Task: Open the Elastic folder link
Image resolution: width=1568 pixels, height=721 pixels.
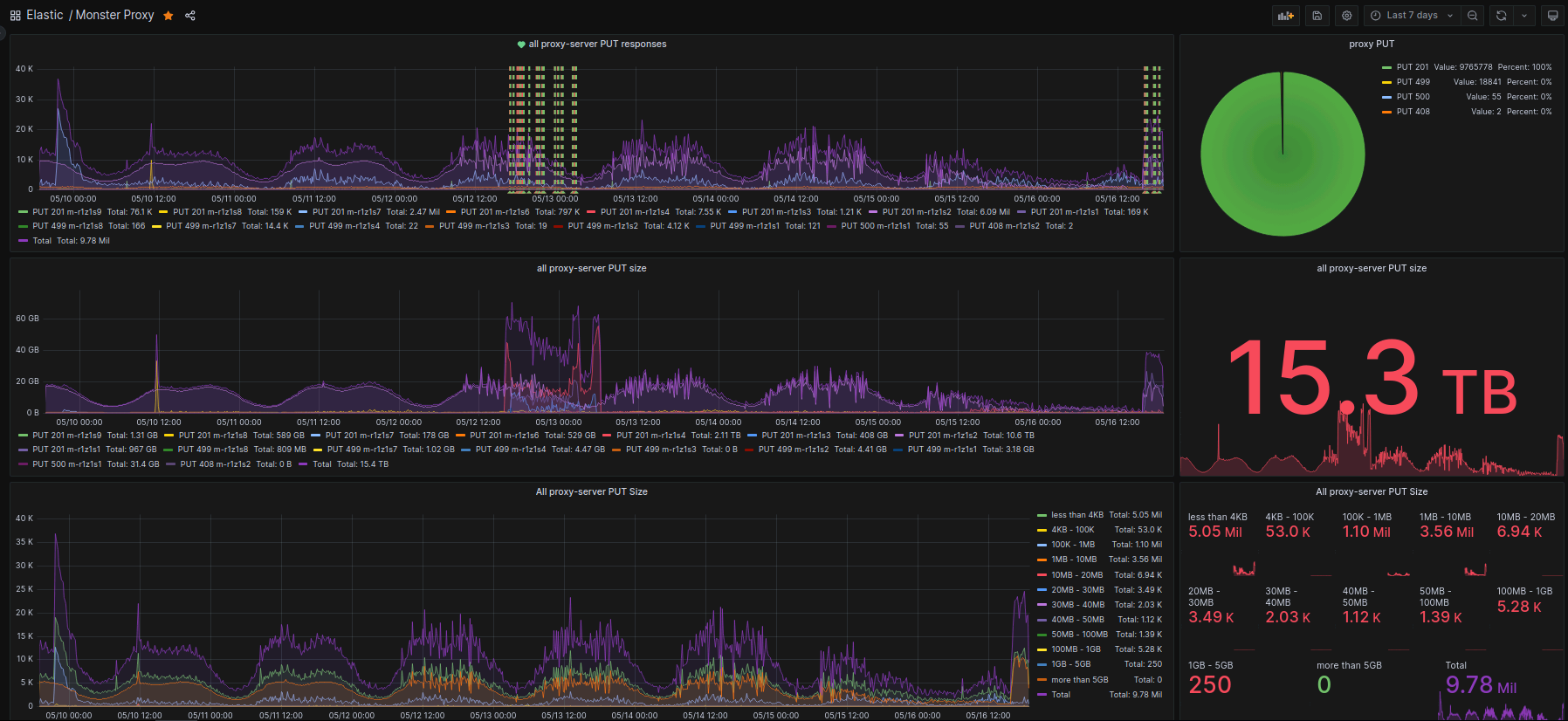Action: coord(45,15)
